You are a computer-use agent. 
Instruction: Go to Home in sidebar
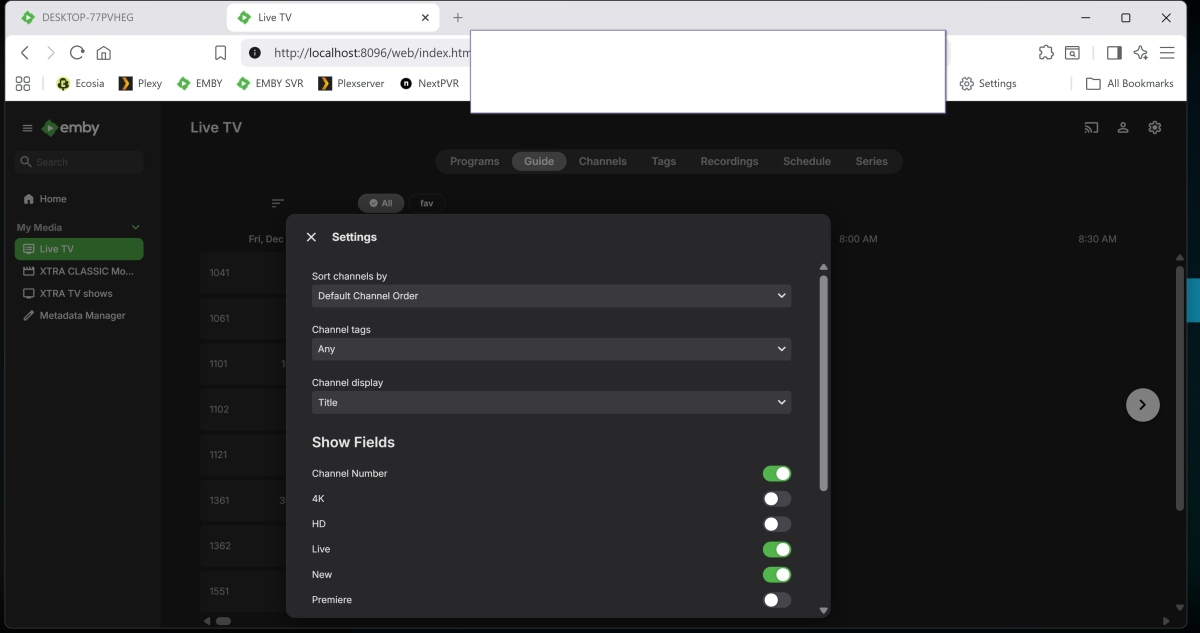click(x=79, y=199)
